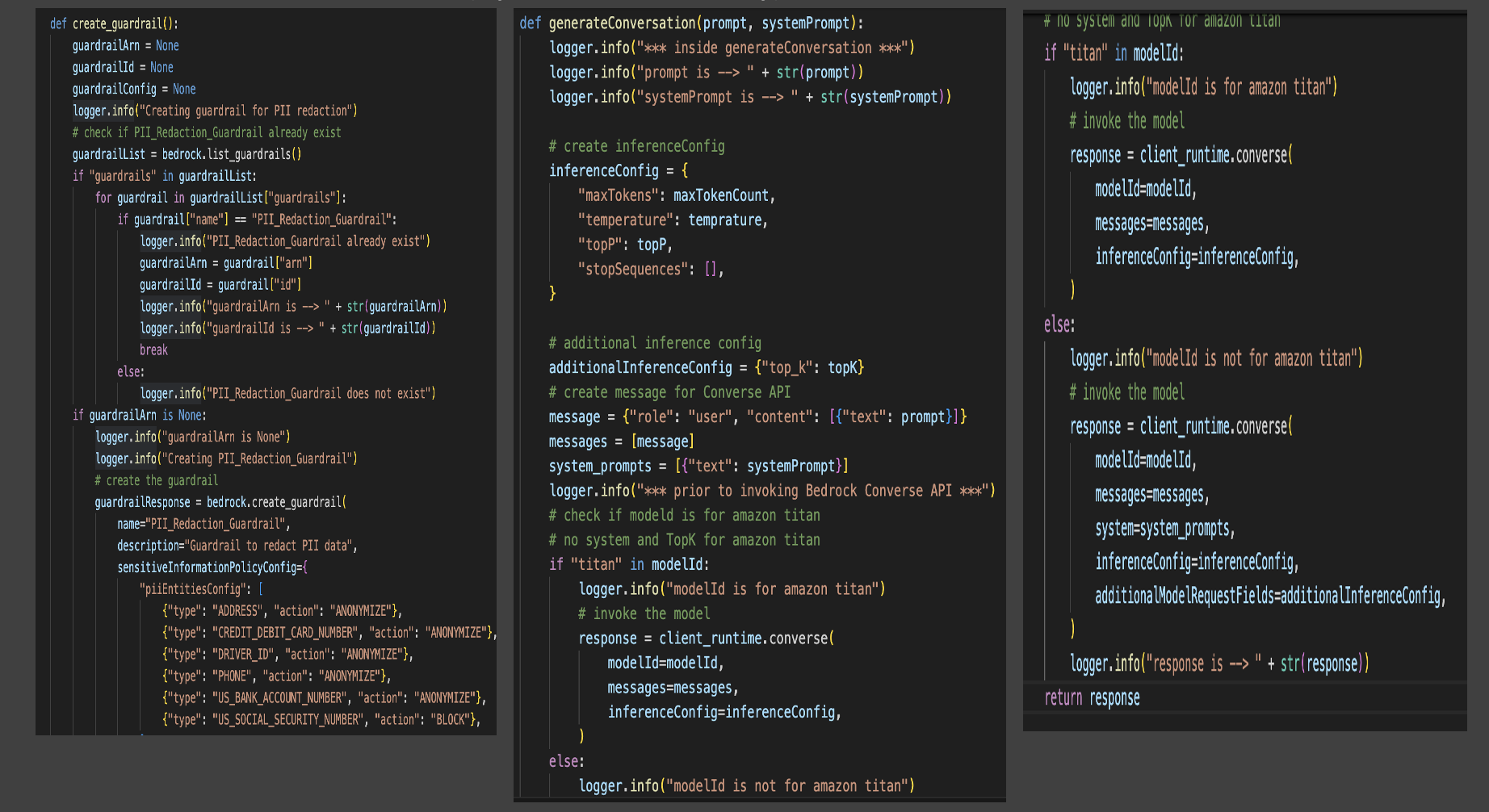Click the CREDIT_DEBIT_CARD_NUMBER config entry
The width and height of the screenshot is (1489, 812).
coord(329,633)
